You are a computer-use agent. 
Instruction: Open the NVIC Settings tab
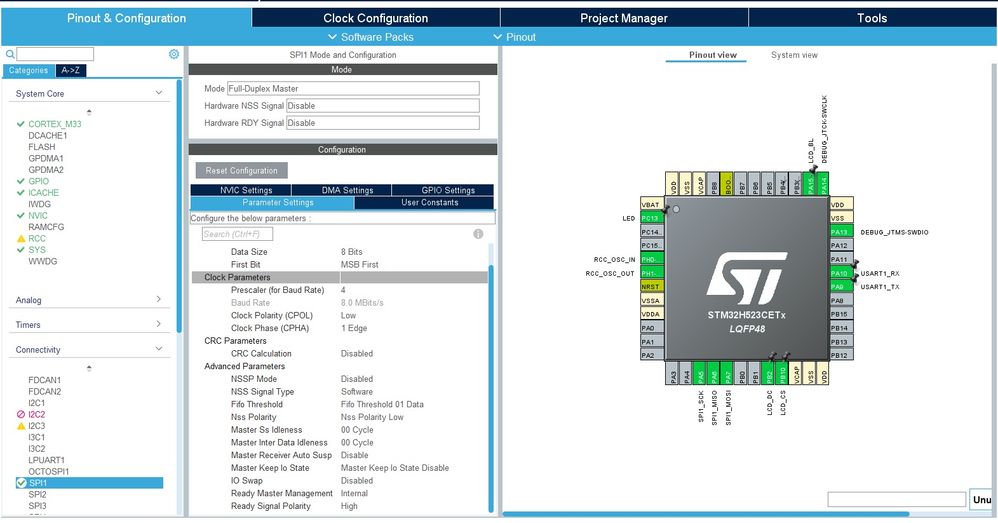(x=241, y=190)
